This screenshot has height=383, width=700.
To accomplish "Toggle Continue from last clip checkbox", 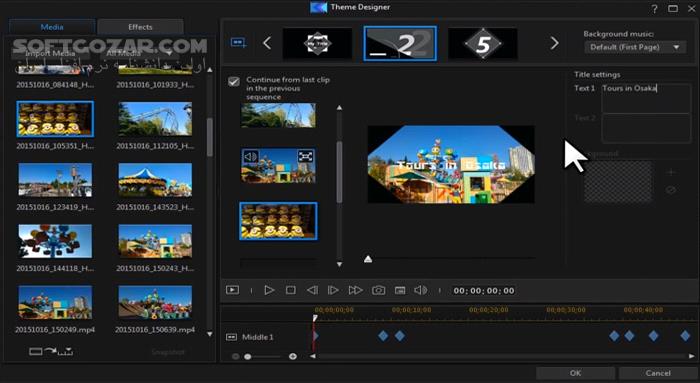I will click(x=234, y=82).
